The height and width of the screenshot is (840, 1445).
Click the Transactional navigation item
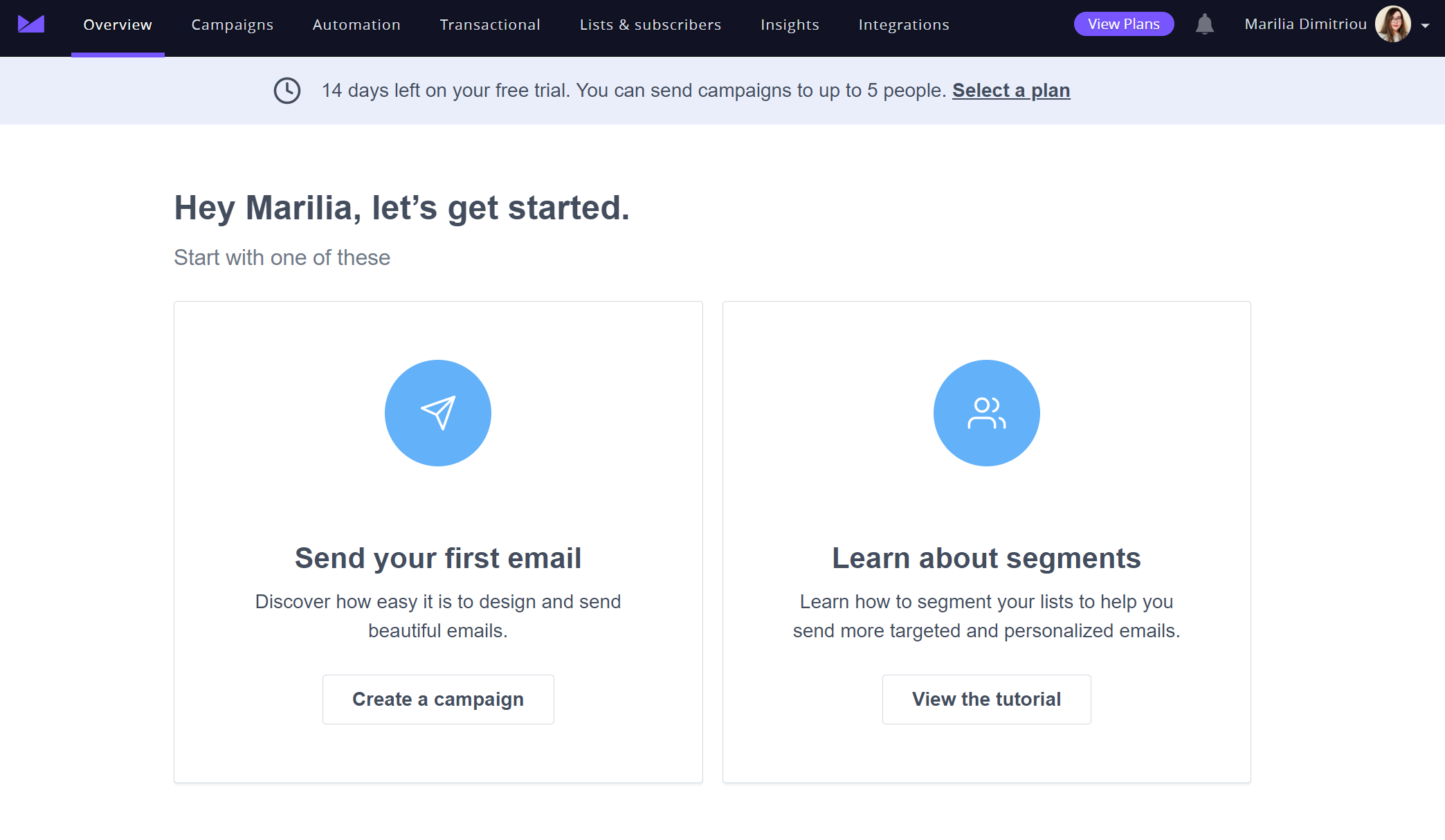490,25
